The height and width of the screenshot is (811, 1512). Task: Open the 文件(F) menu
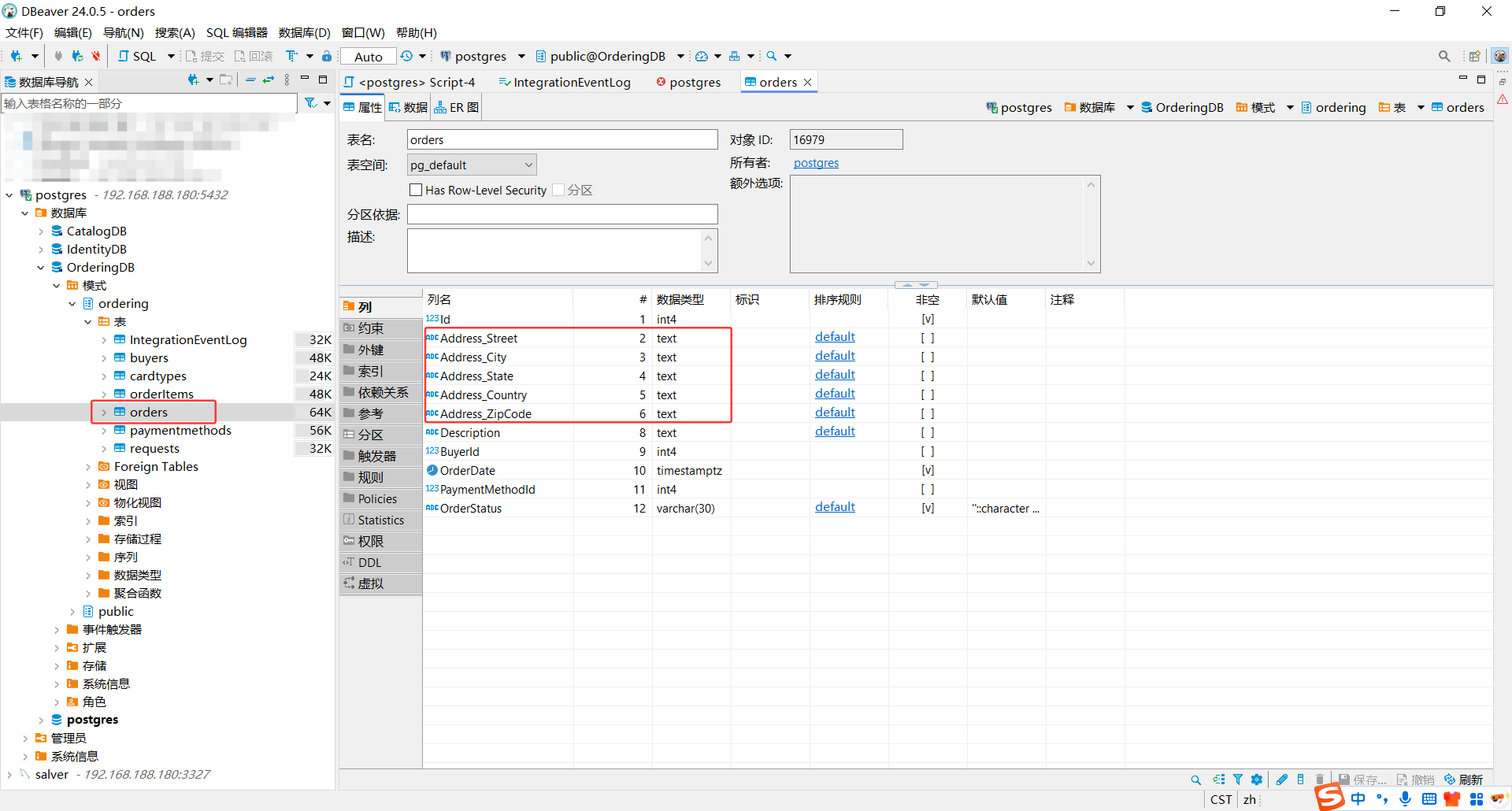tap(24, 32)
